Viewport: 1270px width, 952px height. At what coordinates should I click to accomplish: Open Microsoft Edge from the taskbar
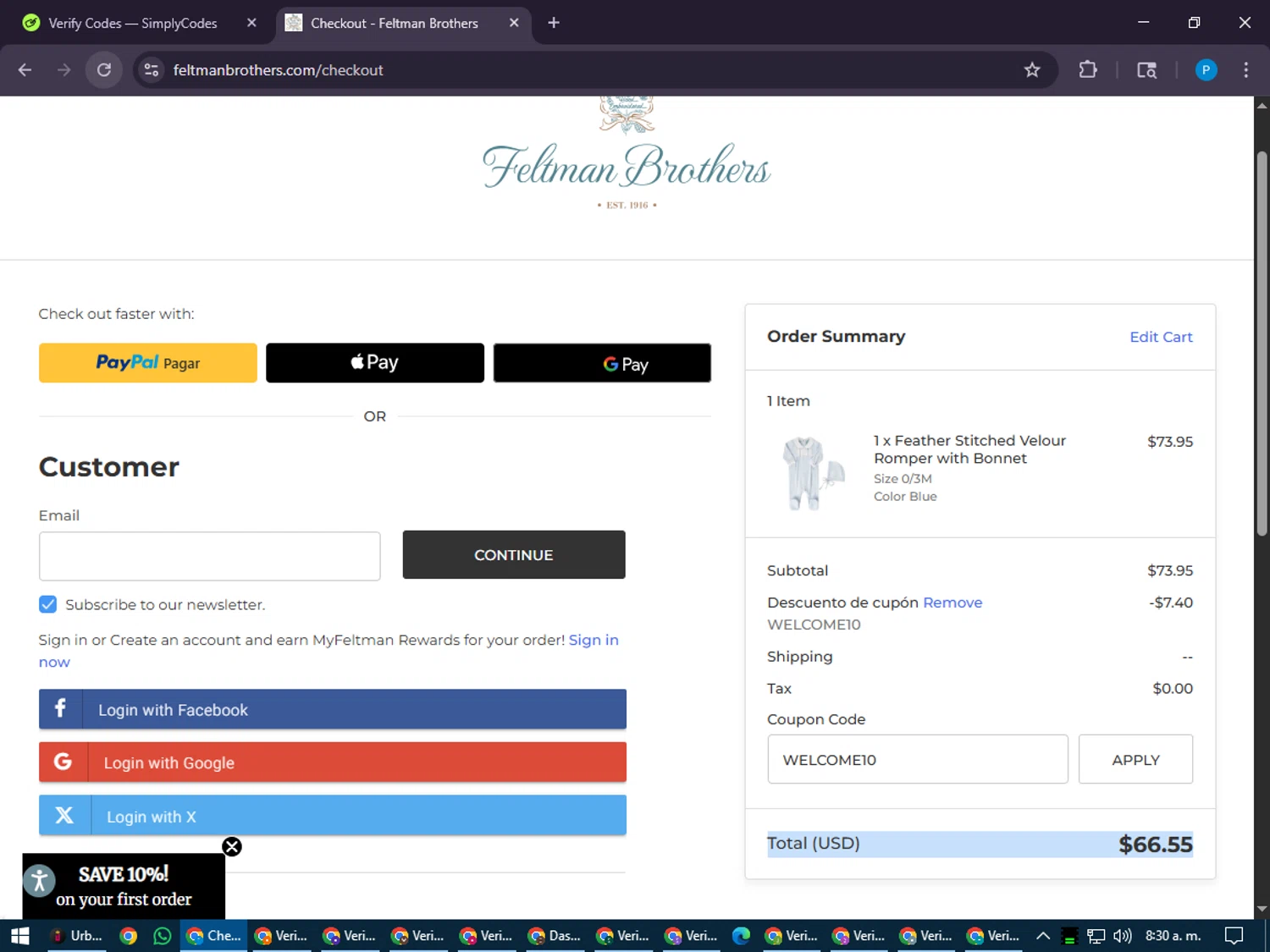(742, 936)
